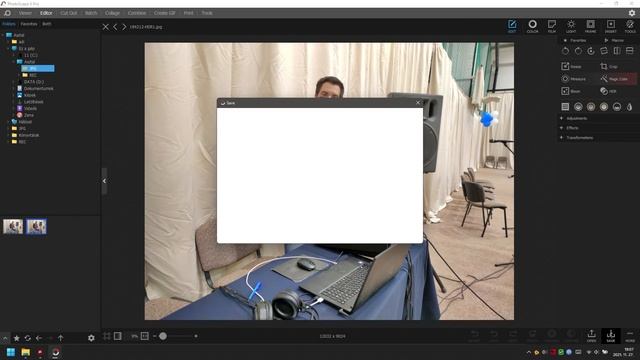Open the app settings gear top-right
This screenshot has height=360, width=640.
click(x=632, y=13)
